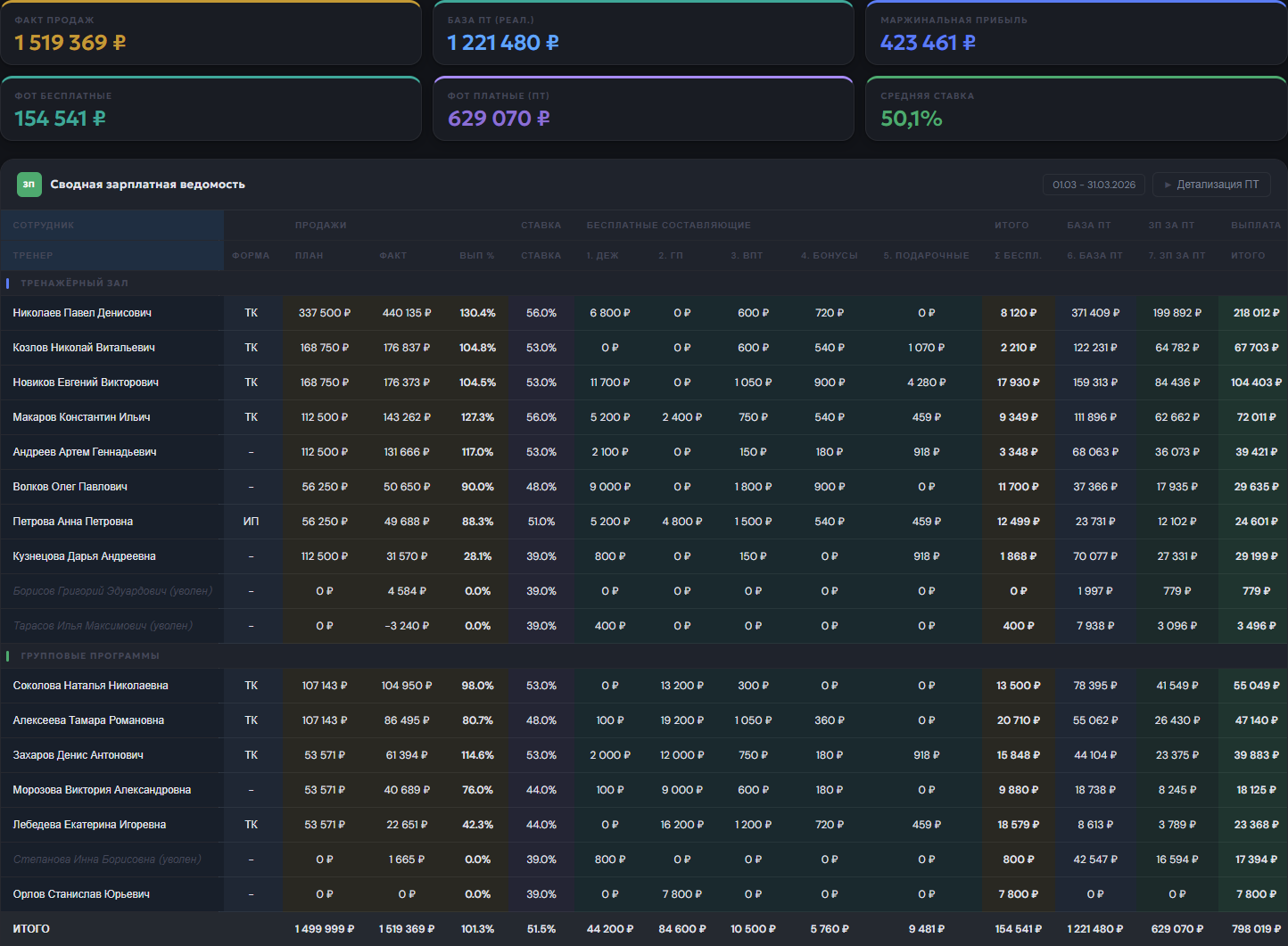Screen dimensions: 1288x946
Task: Click the Маржинальная прибыль card
Action: 1077,33
